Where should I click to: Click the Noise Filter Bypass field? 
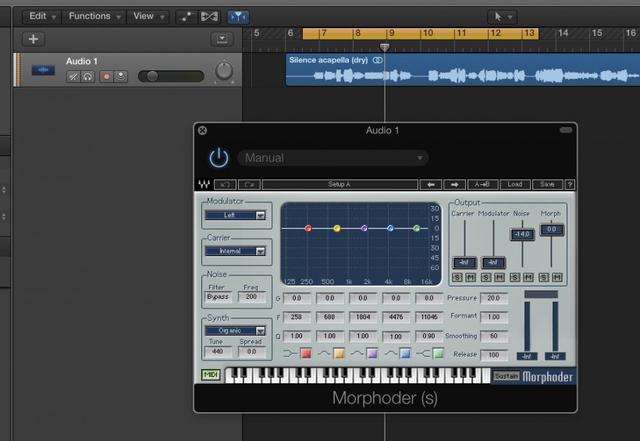tap(218, 297)
